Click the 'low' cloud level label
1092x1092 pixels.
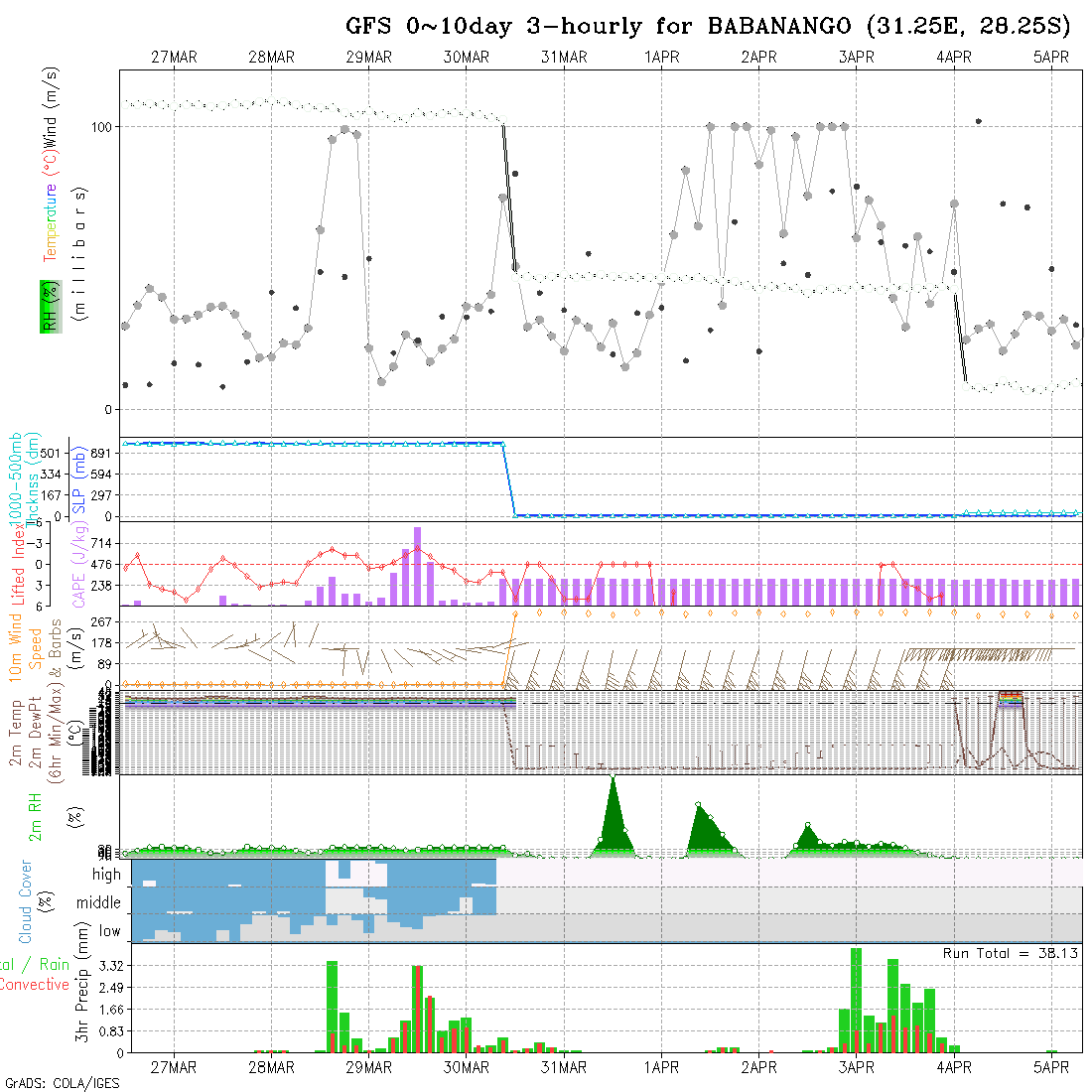tap(109, 931)
